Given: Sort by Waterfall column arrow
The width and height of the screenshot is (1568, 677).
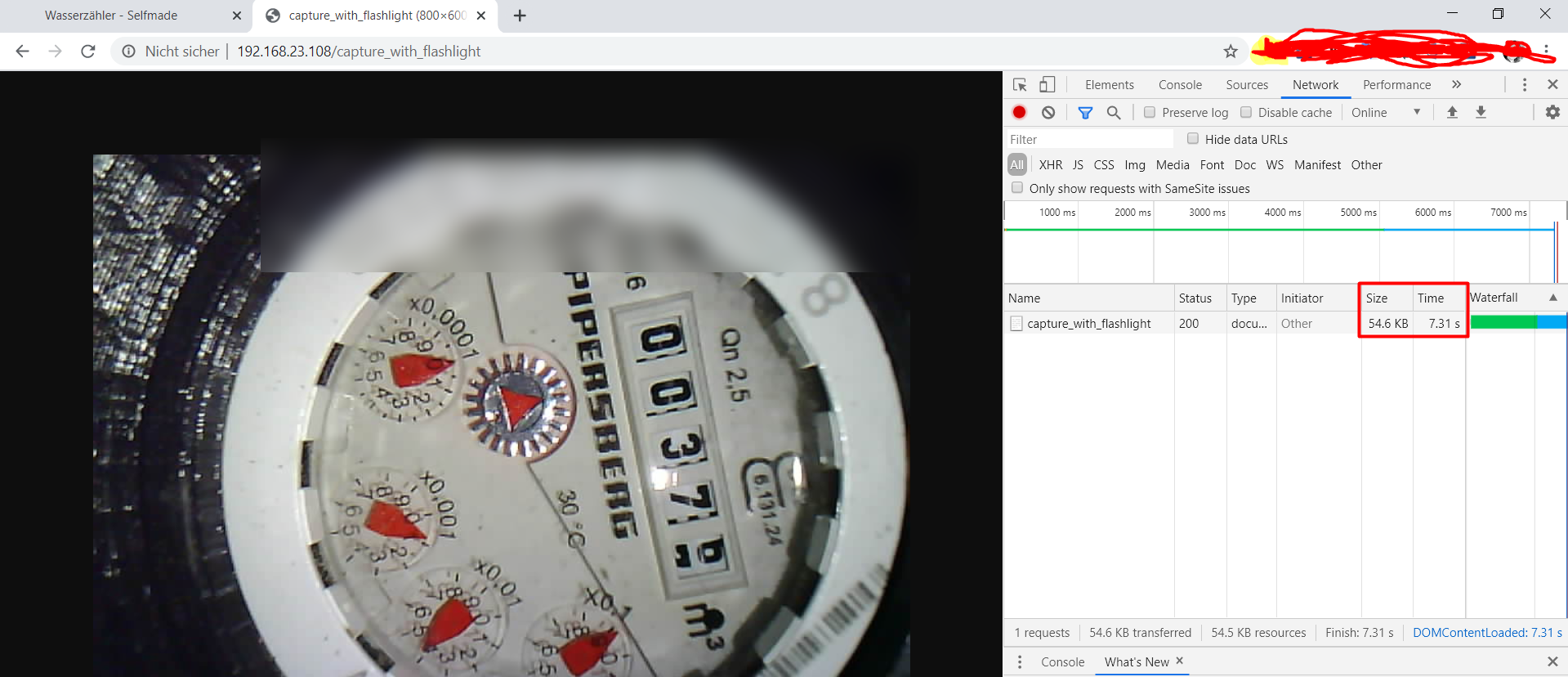Looking at the screenshot, I should (x=1553, y=298).
